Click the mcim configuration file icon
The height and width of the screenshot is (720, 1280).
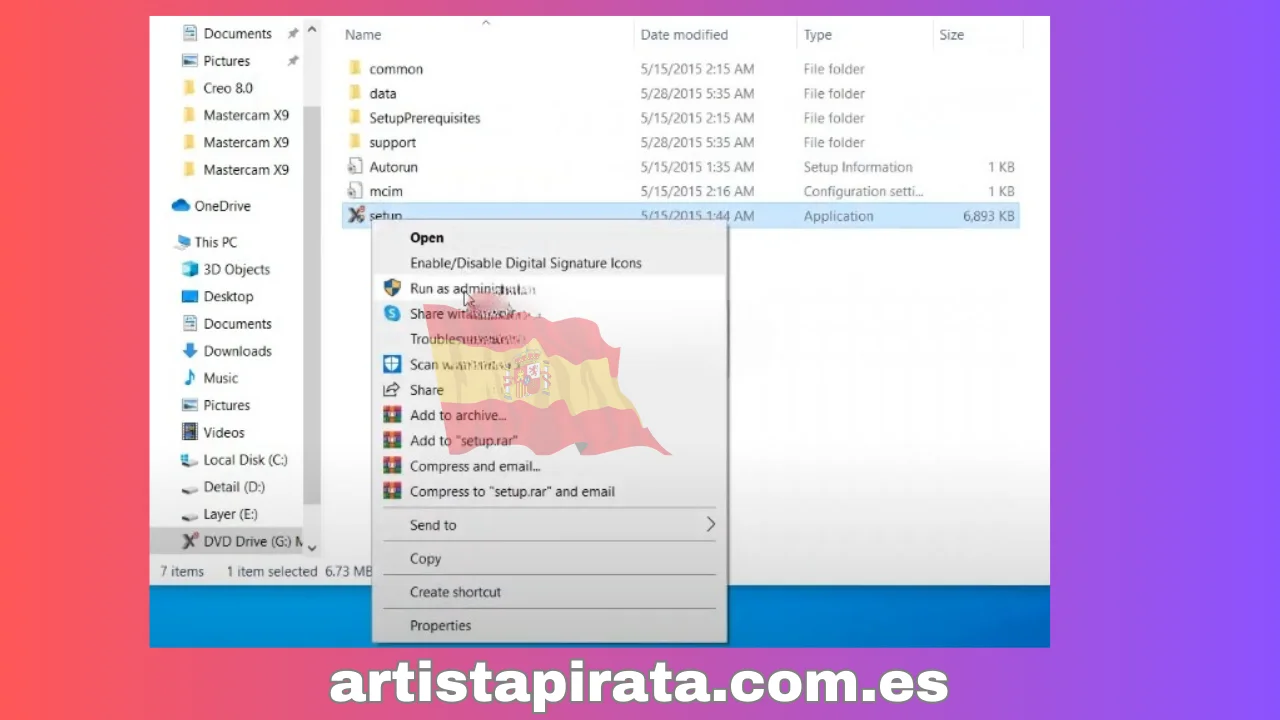[355, 191]
